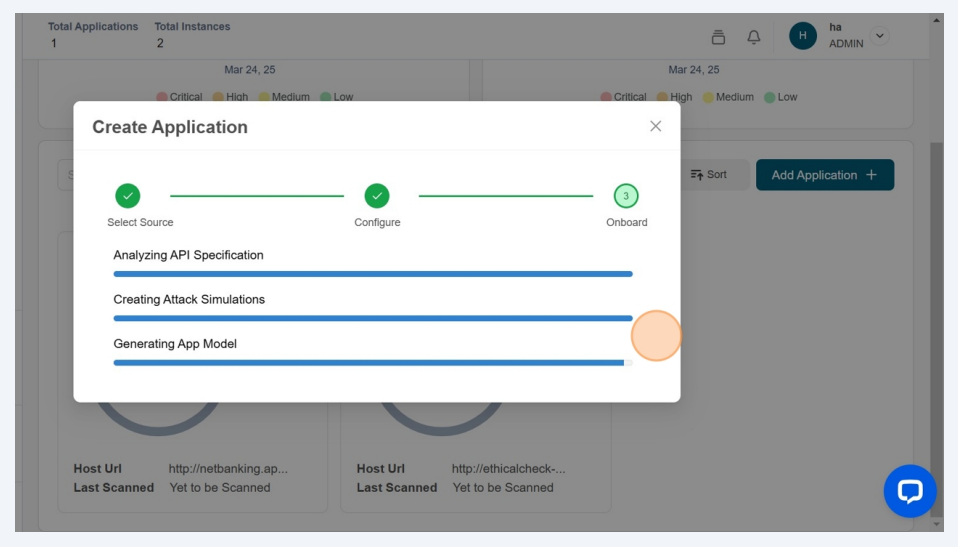Open the netbanking host URL link

(x=228, y=468)
